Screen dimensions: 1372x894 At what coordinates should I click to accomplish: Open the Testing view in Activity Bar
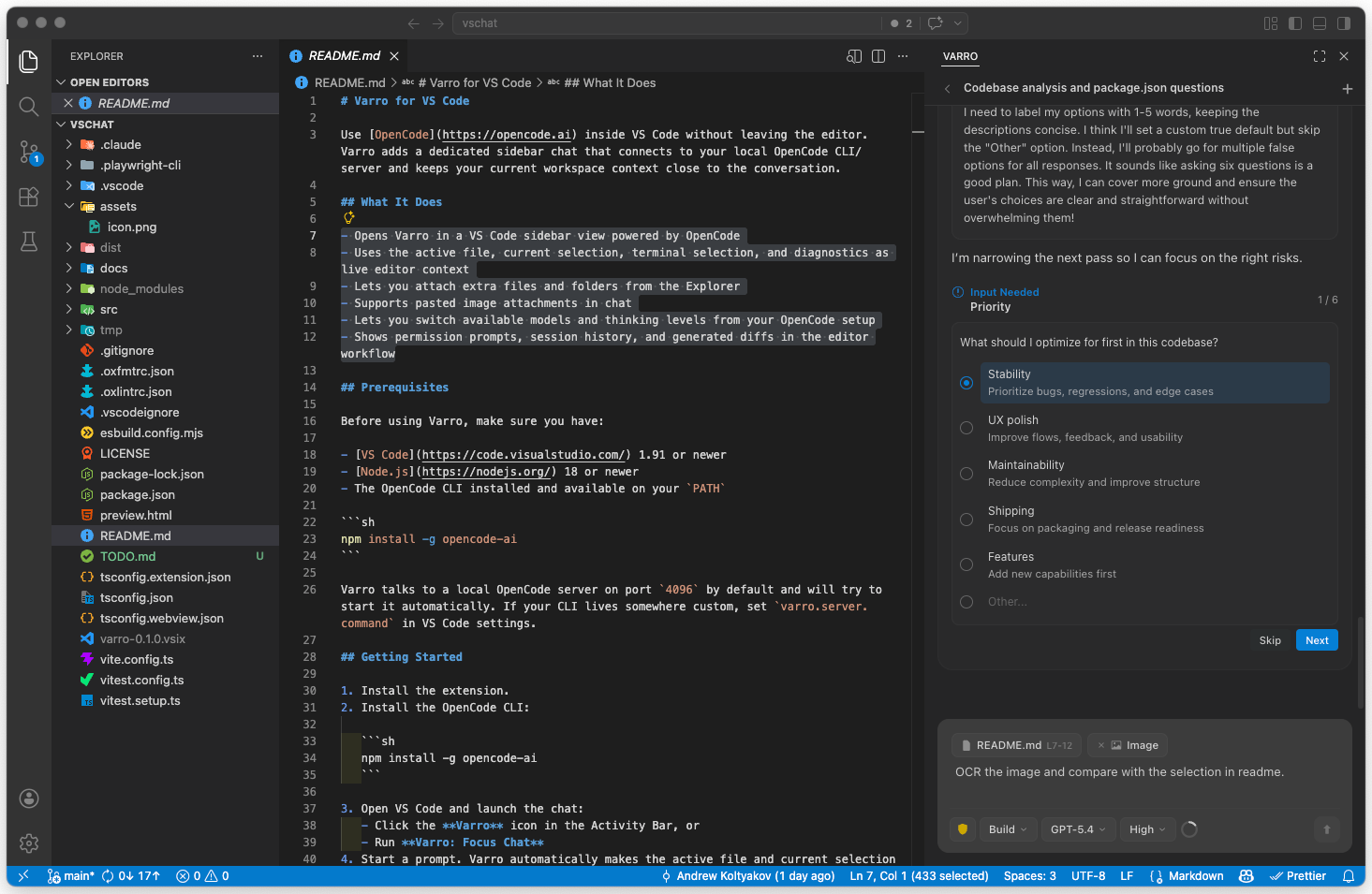[x=28, y=242]
